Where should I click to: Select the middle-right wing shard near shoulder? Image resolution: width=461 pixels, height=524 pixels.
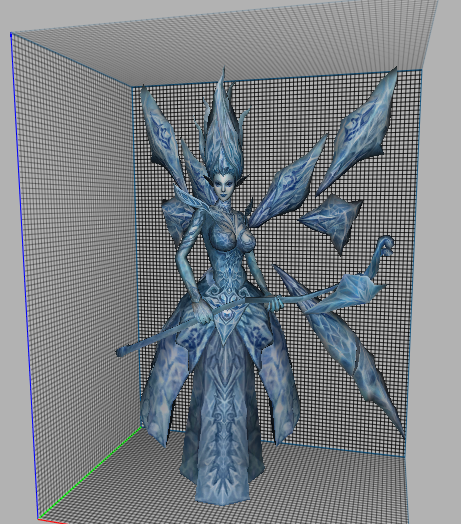tap(287, 182)
